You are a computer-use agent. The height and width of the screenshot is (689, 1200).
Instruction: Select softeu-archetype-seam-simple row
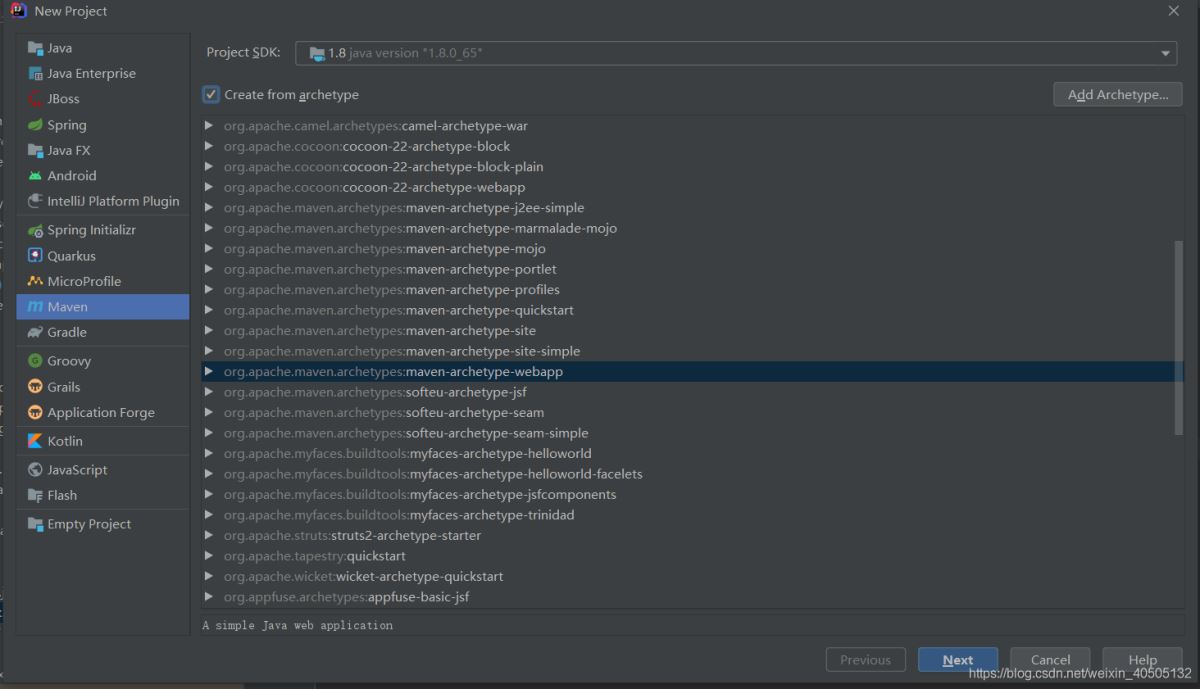coord(692,433)
